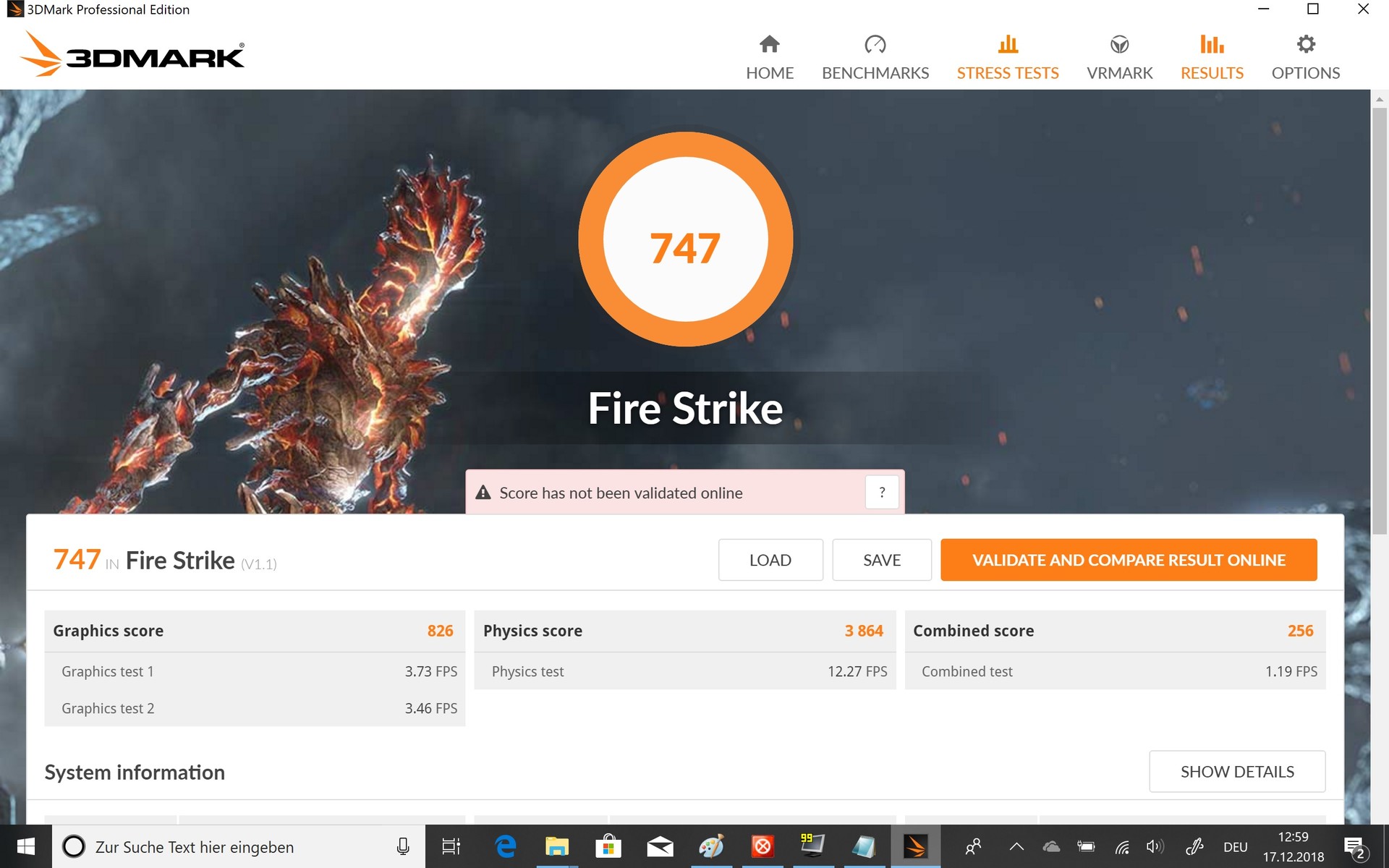Viewport: 1389px width, 868px height.
Task: Open File Explorer from the taskbar
Action: coord(556,846)
